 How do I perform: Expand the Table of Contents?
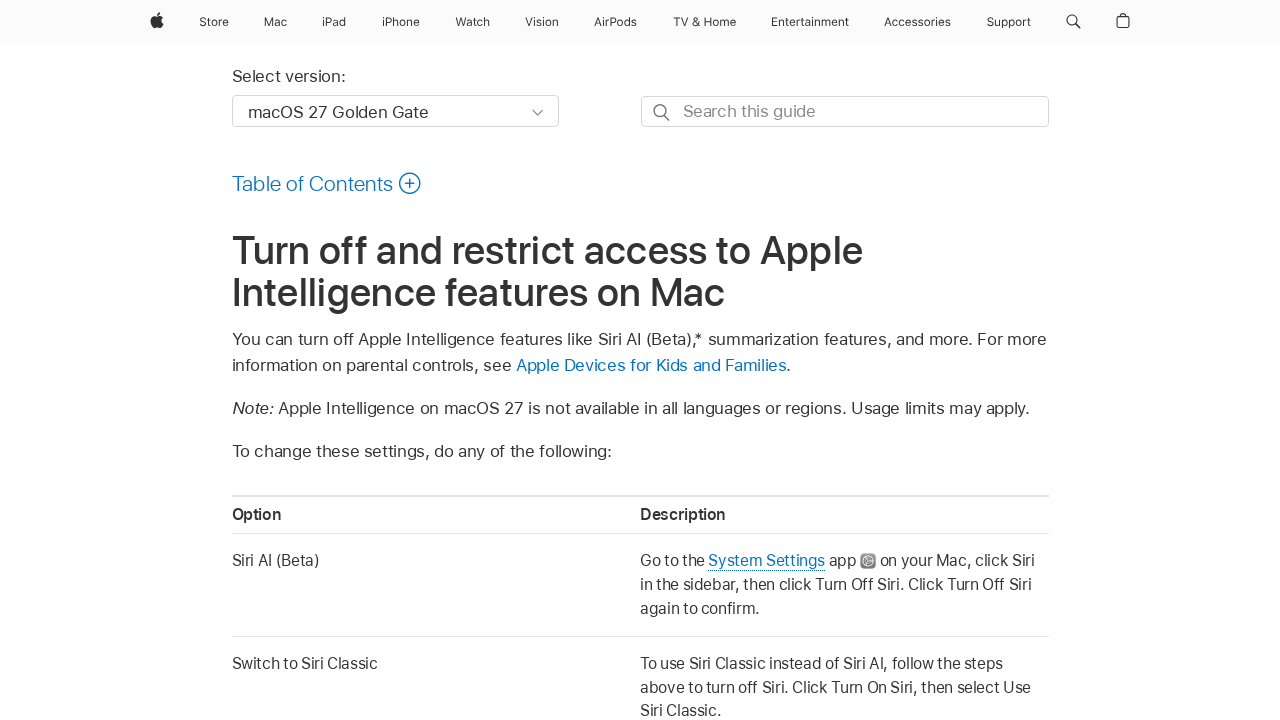coord(326,184)
